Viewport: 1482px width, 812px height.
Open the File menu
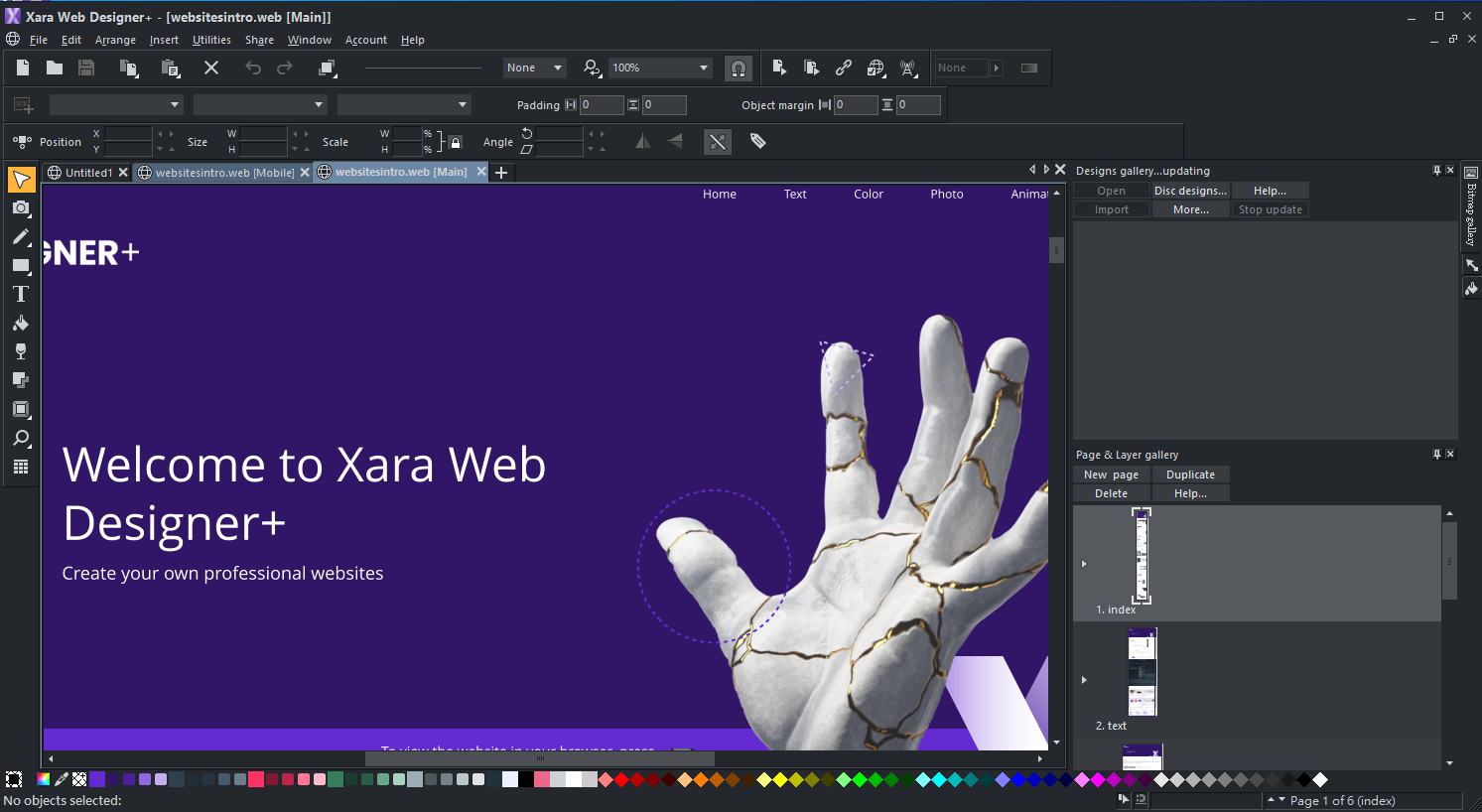click(x=39, y=40)
